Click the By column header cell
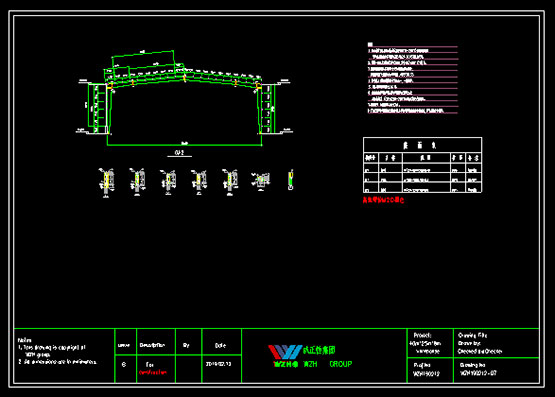The width and height of the screenshot is (555, 397). point(187,345)
